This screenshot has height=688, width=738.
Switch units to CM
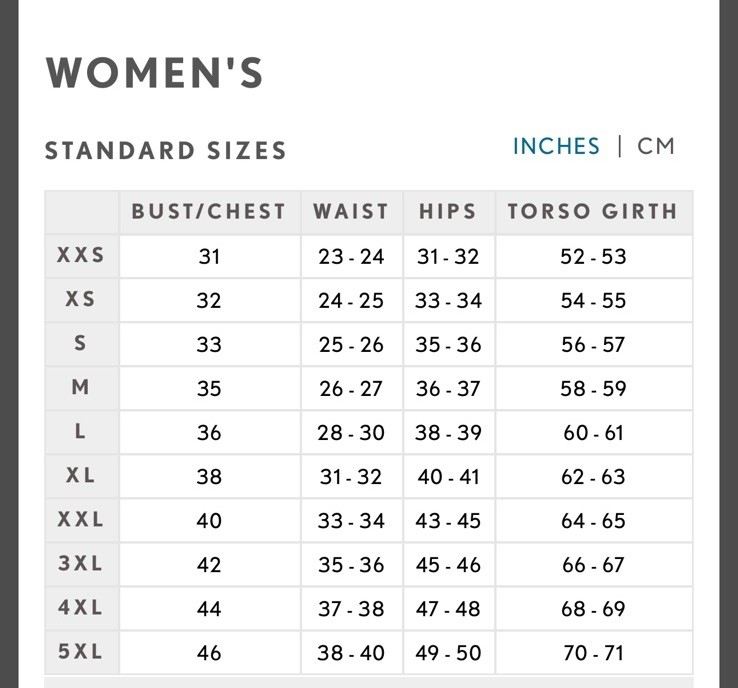[656, 146]
